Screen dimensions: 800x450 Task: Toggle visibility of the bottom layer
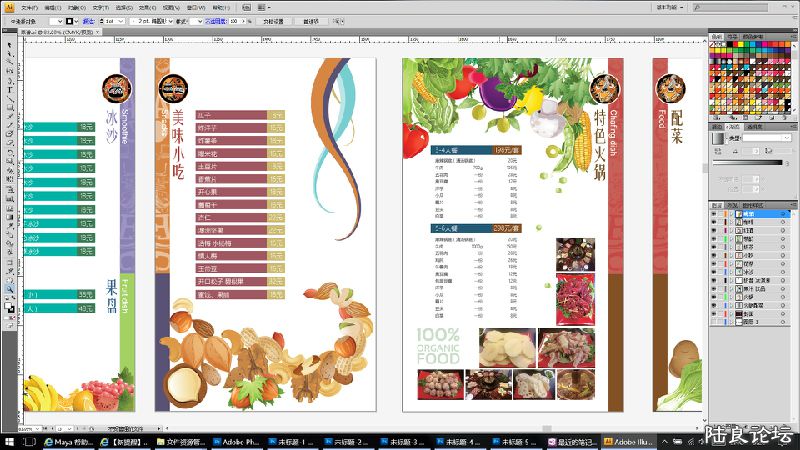[x=713, y=323]
